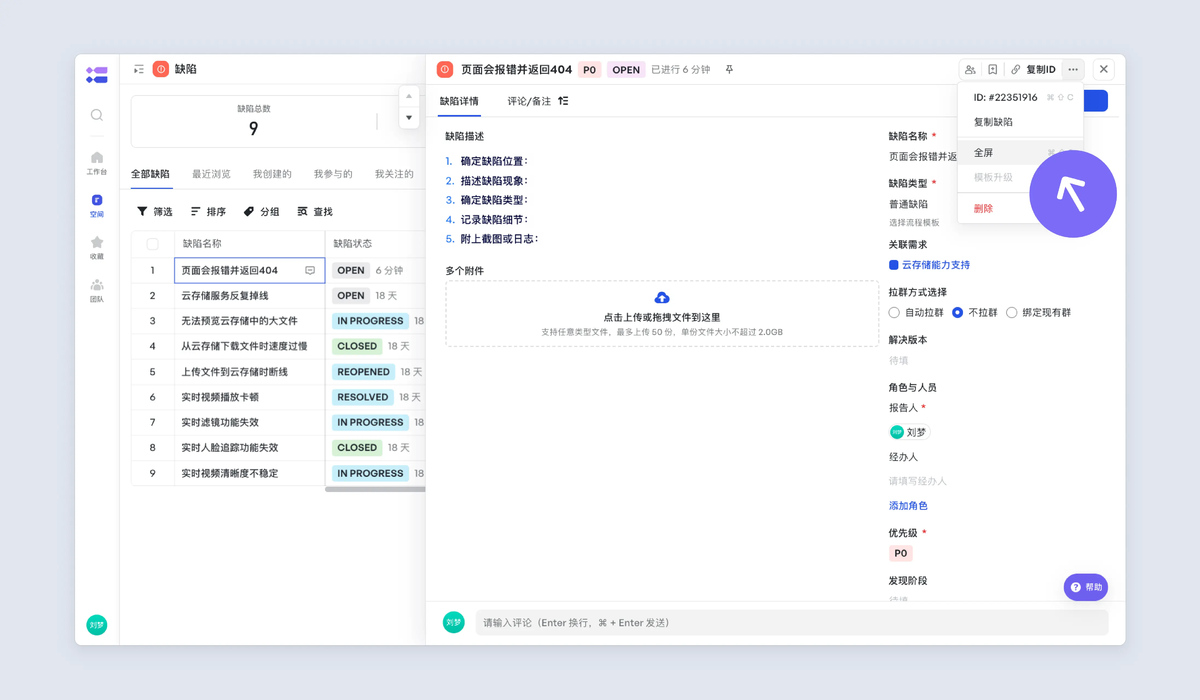1200x700 pixels.
Task: Choose 复制缺陷 from the menu
Action: (x=1021, y=122)
